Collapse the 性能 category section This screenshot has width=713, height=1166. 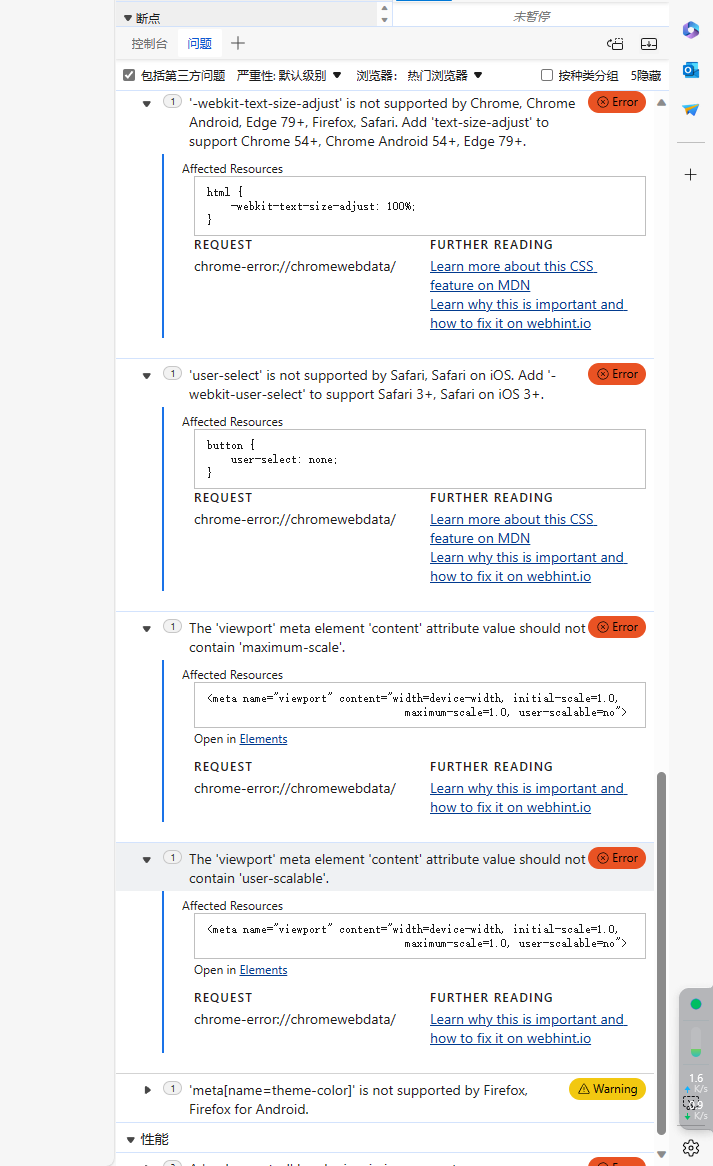(x=130, y=1139)
